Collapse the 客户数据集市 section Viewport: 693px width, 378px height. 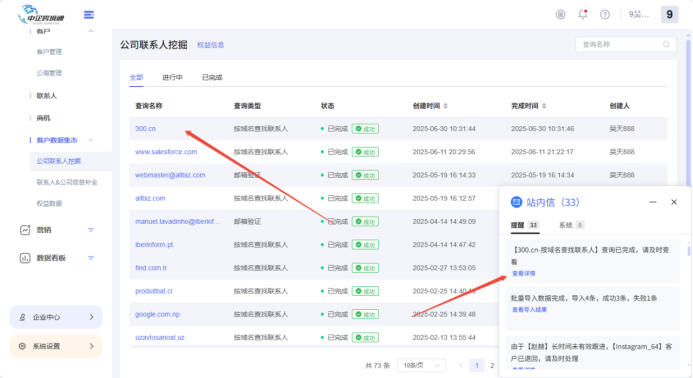[91, 140]
